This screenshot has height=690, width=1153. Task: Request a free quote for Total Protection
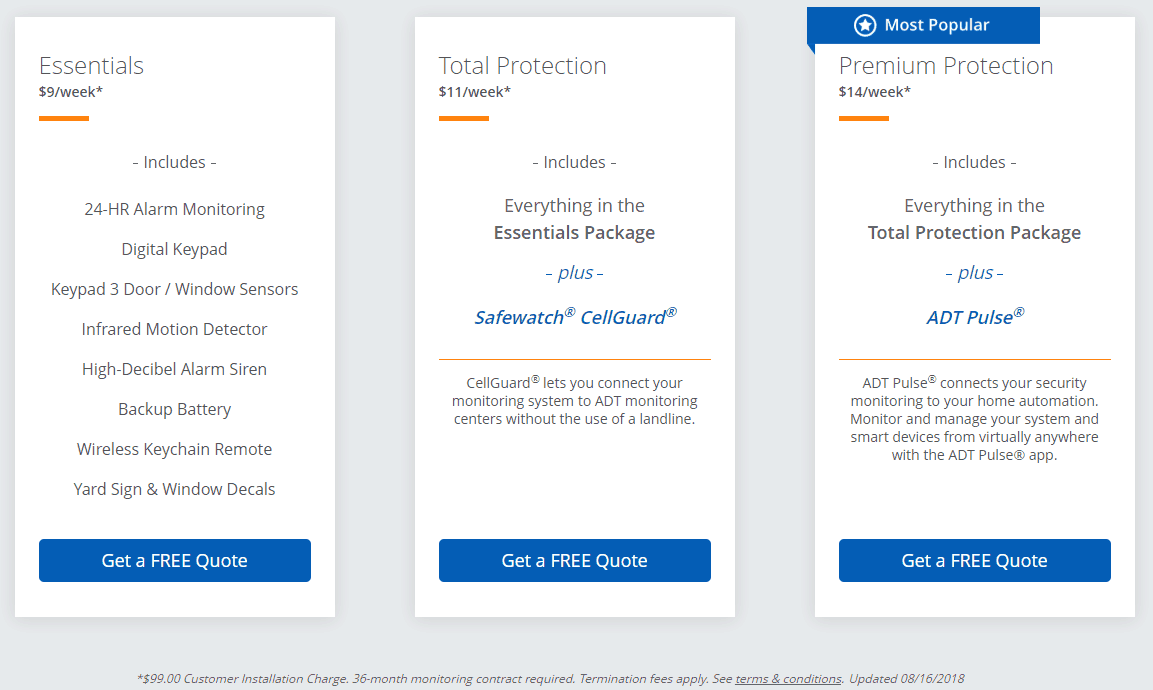[x=575, y=560]
